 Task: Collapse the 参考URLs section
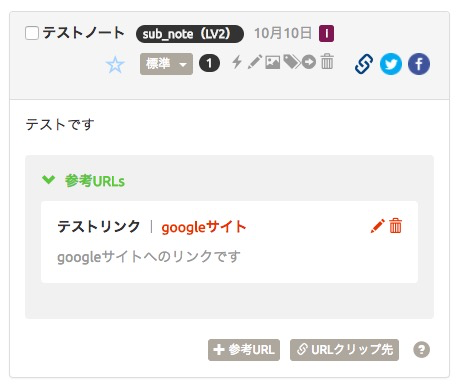(x=49, y=180)
